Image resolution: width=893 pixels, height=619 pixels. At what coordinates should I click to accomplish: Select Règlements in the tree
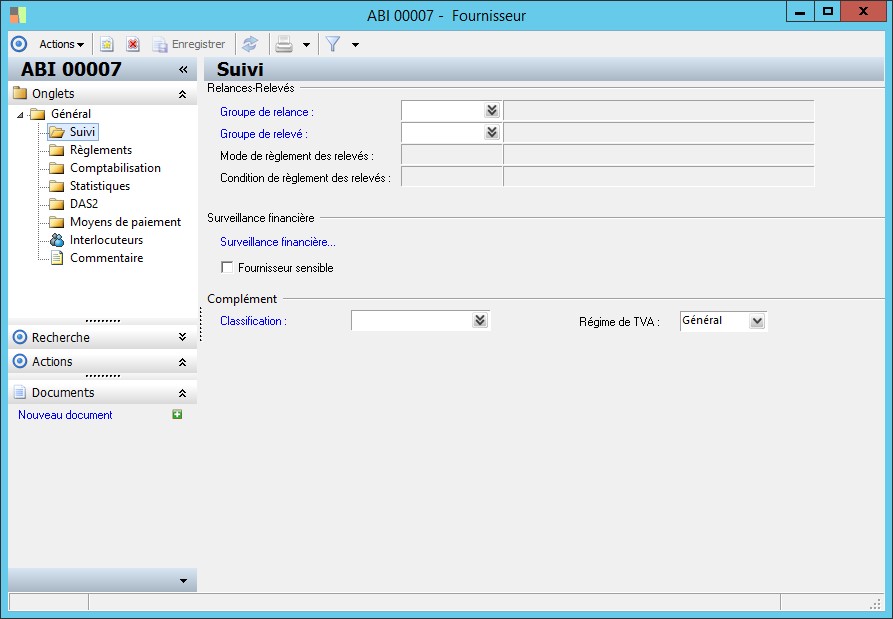point(100,150)
